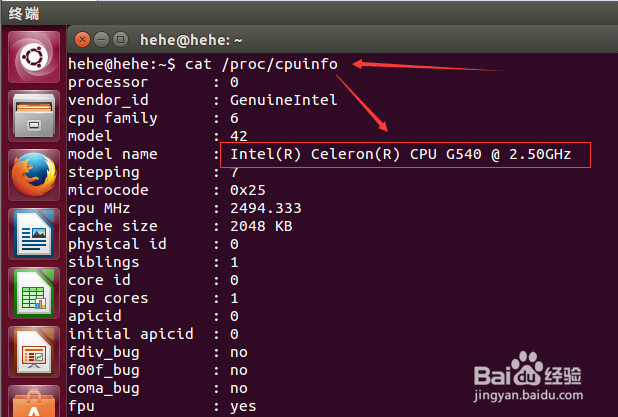Open Ubuntu Software Center icon
This screenshot has height=417, width=618.
click(34, 401)
